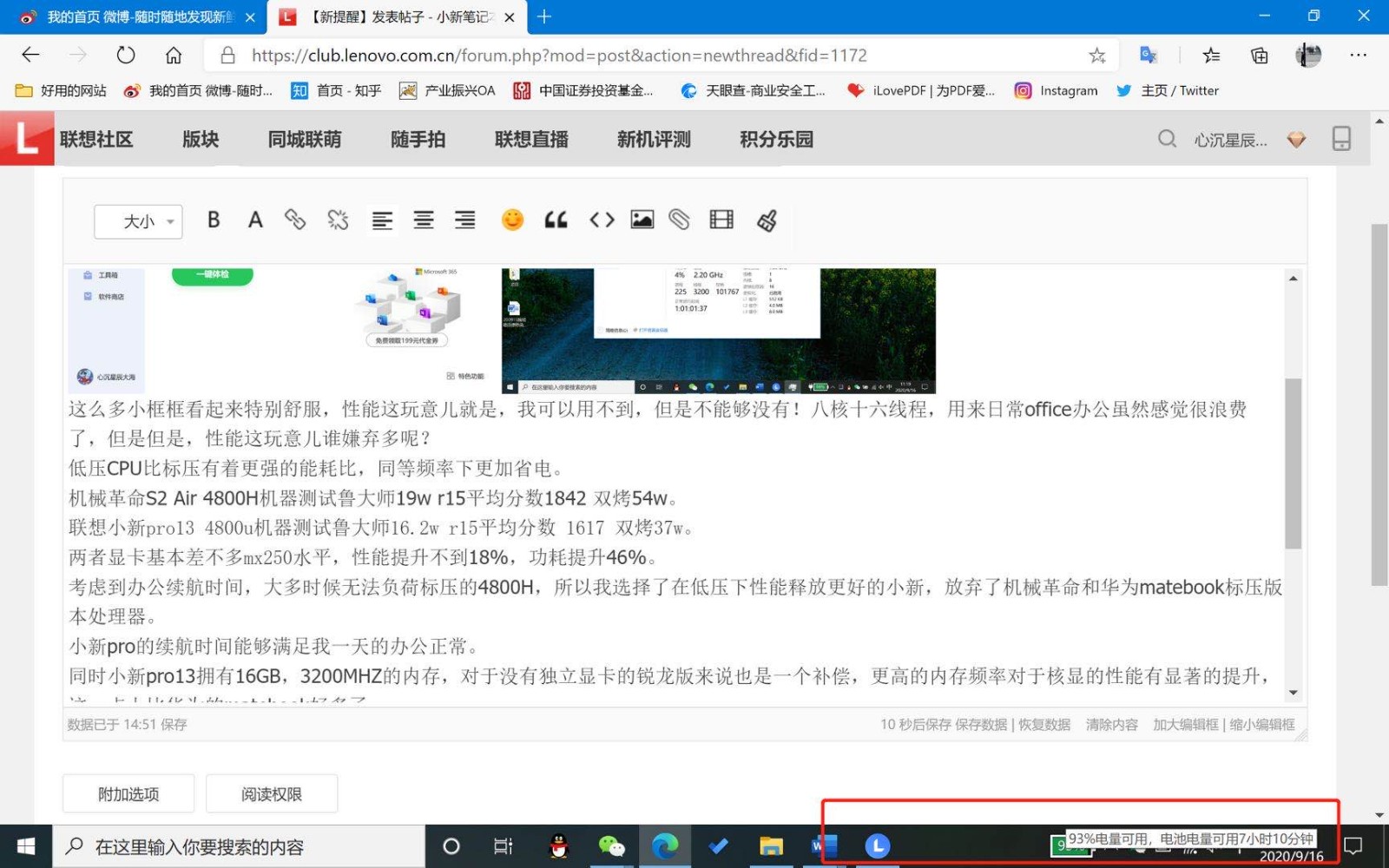Open the Edge translate icon
Viewport: 1389px width, 868px height.
coord(1149,56)
